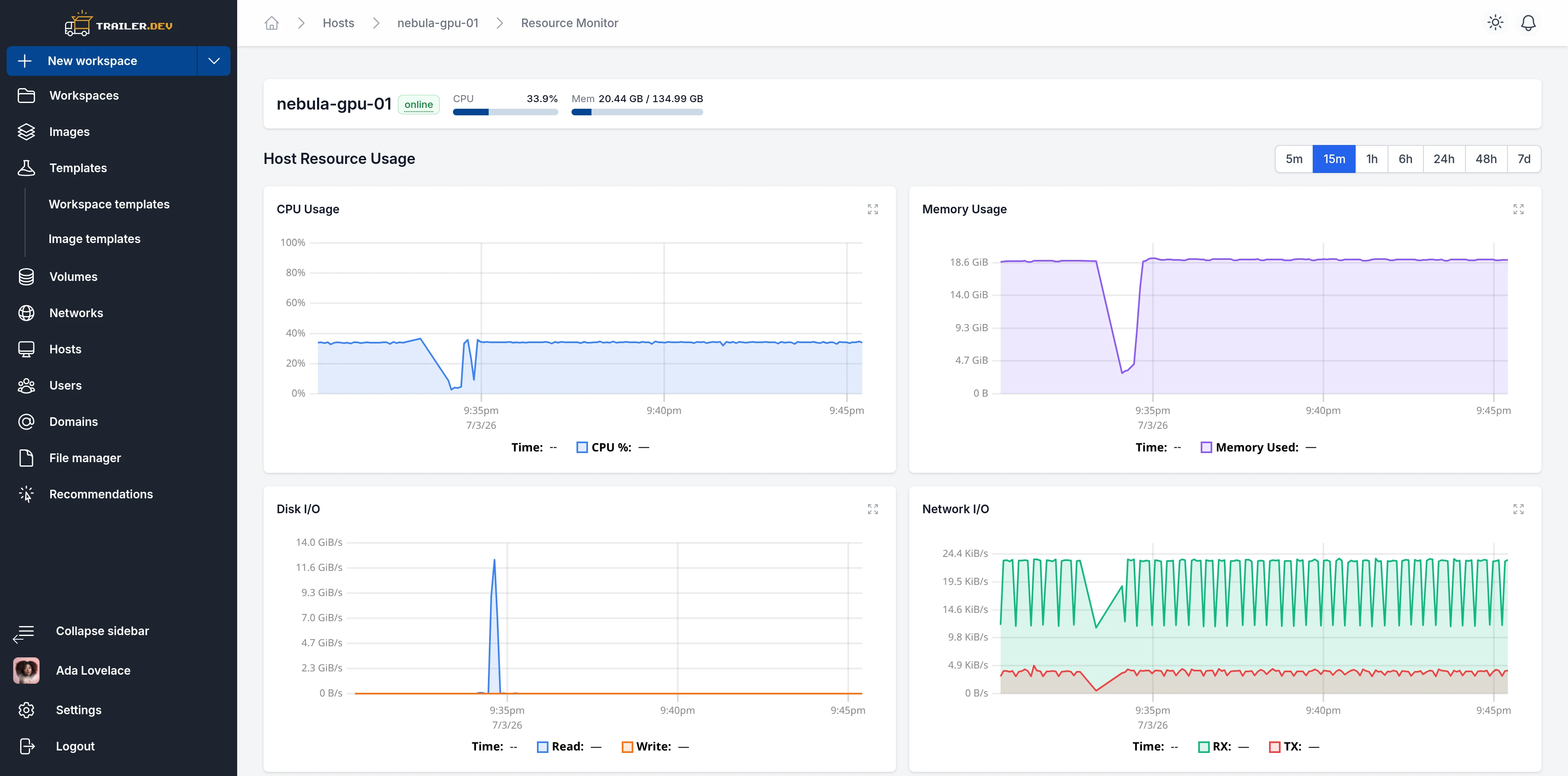
Task: Select the 7d time range
Action: point(1524,159)
